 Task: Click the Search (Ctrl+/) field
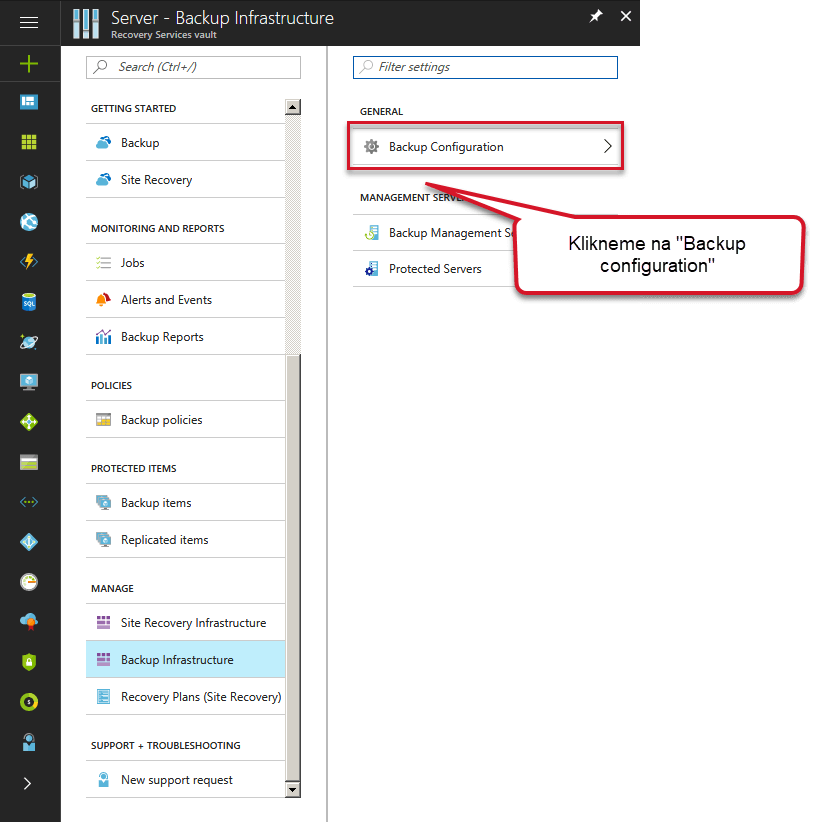pyautogui.click(x=193, y=67)
